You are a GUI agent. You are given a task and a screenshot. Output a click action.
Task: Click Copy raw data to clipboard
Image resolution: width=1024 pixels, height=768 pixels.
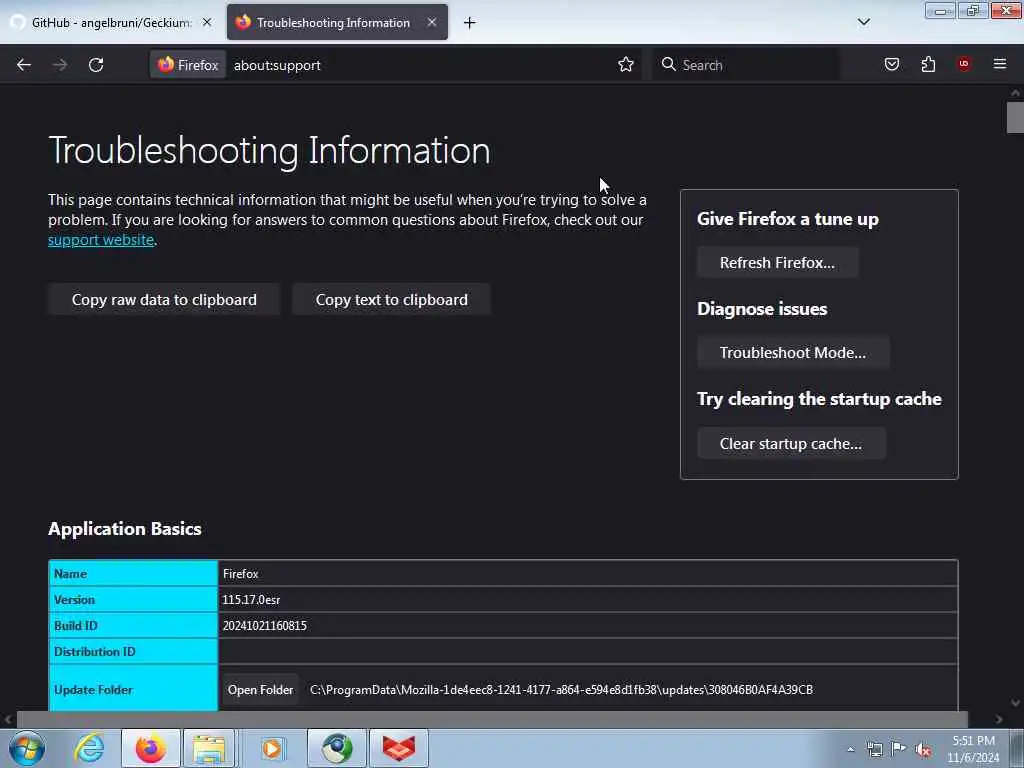pos(164,300)
